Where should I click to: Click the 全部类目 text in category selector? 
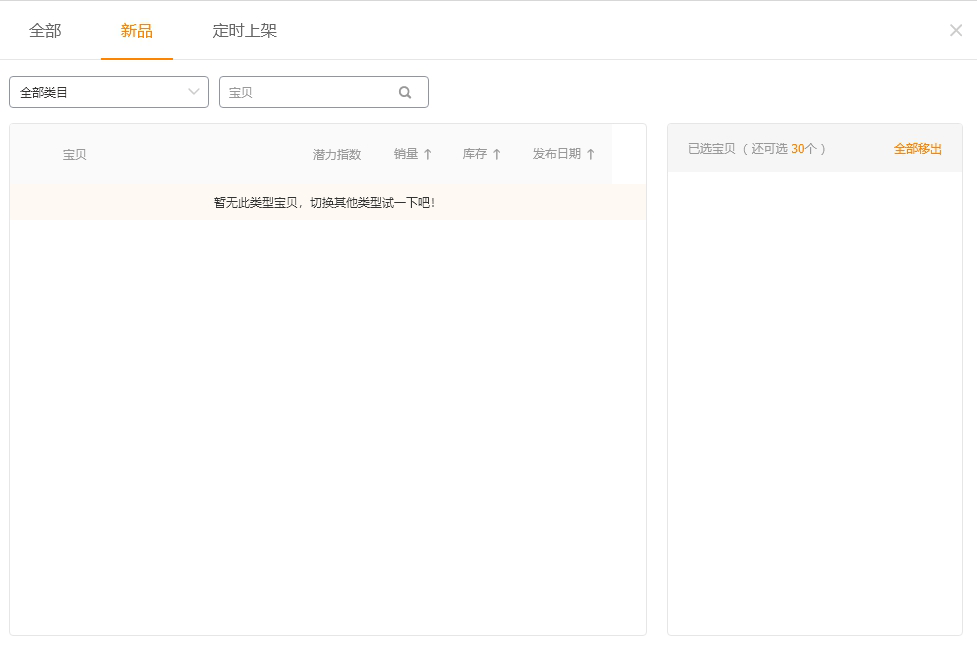(45, 92)
